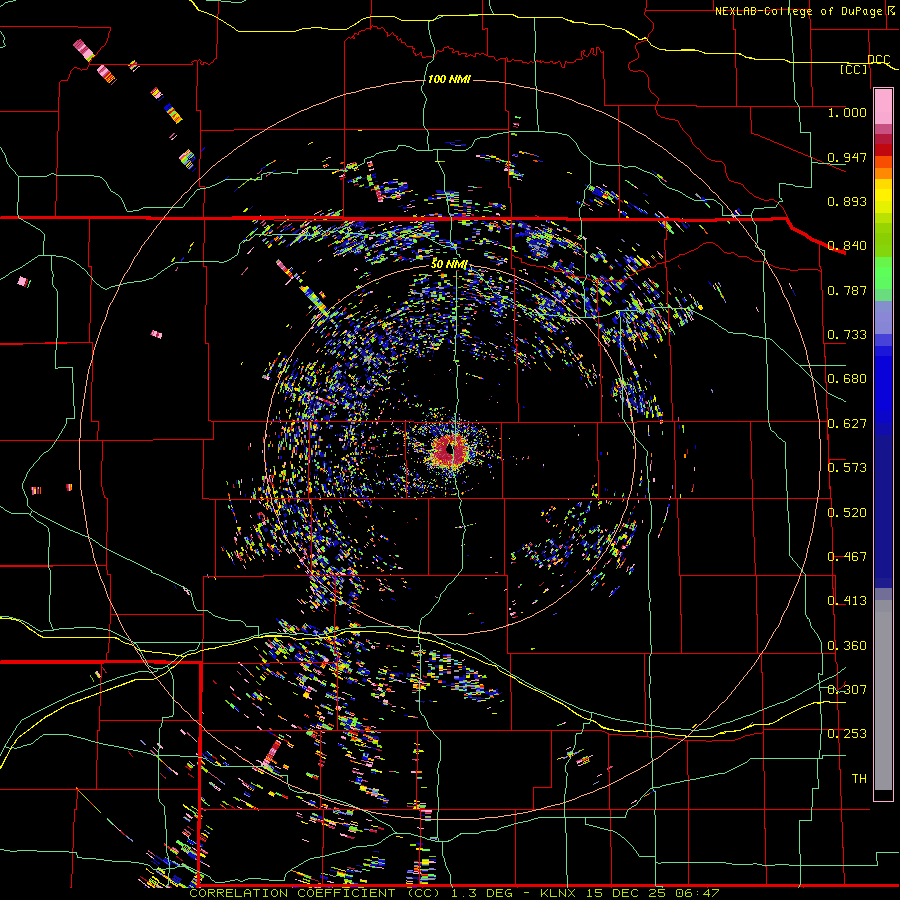Viewport: 900px width, 900px height.
Task: Select the 0.840 scale value
Action: 847,245
